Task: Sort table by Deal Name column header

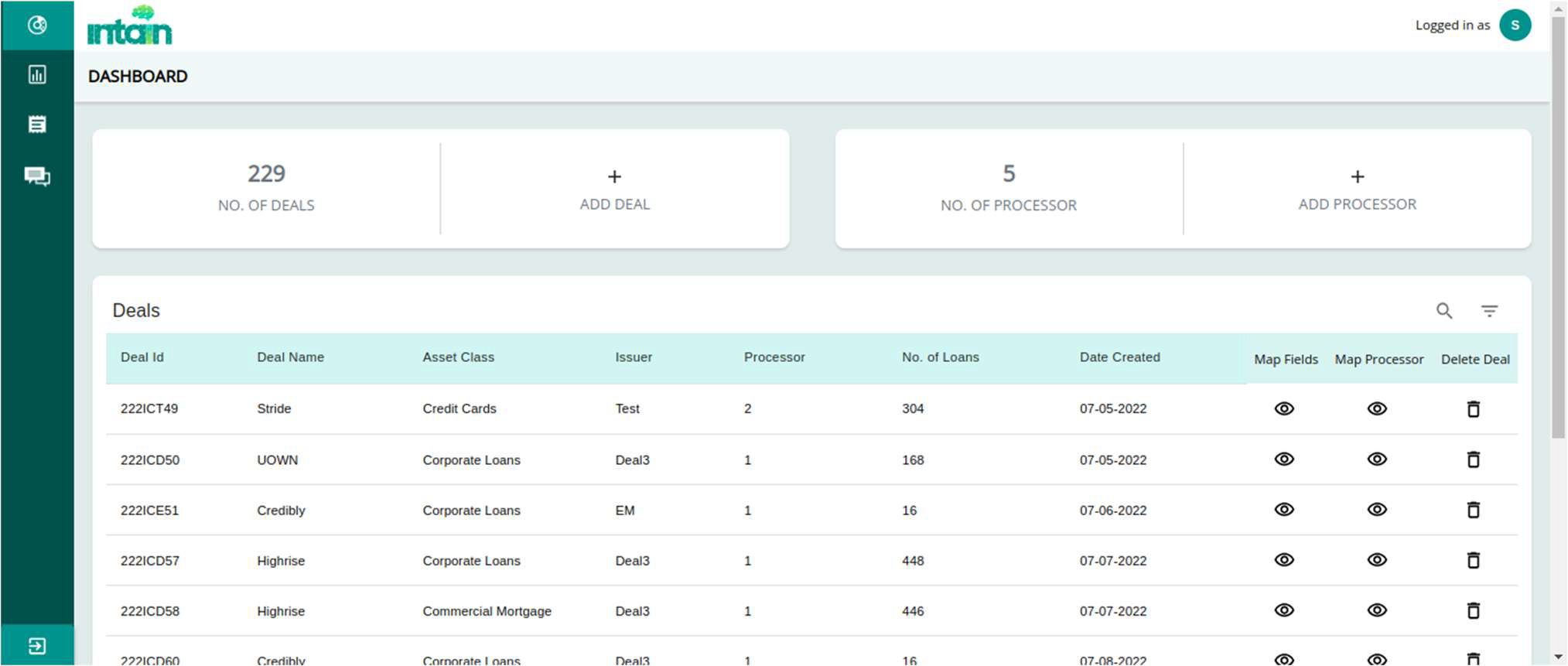Action: tap(290, 357)
